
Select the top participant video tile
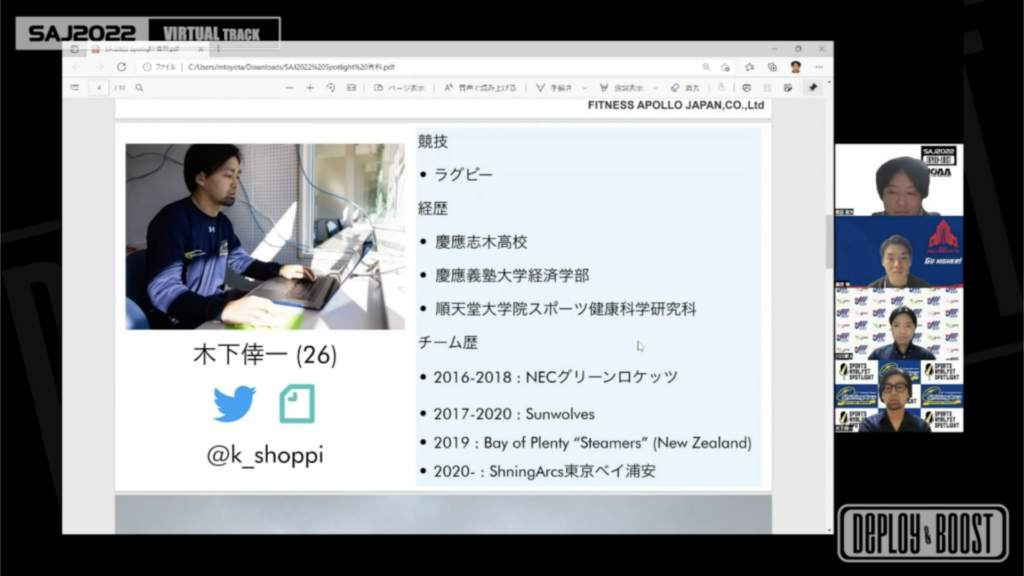[x=899, y=180]
